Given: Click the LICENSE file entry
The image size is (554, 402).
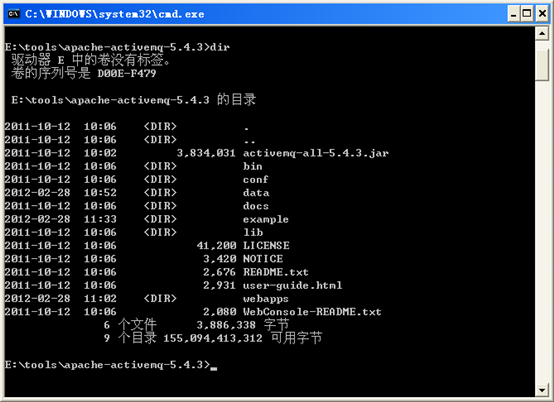Looking at the screenshot, I should click(x=266, y=246).
